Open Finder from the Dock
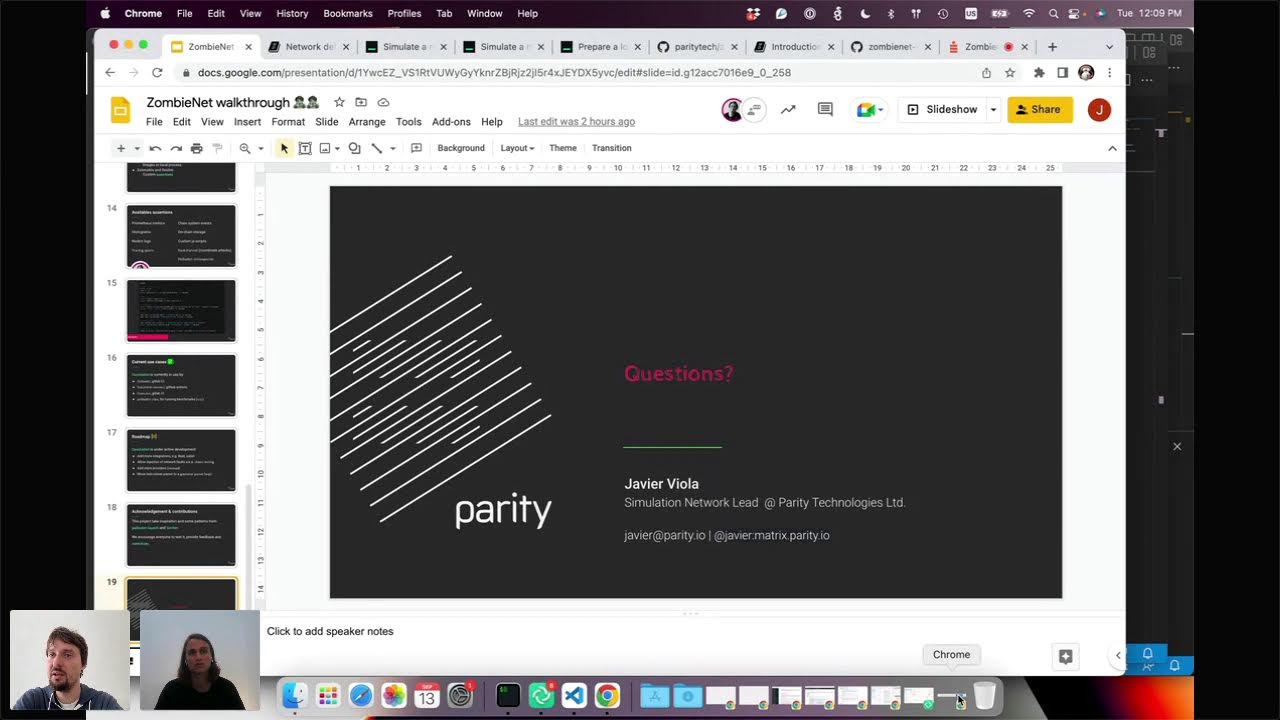Image resolution: width=1280 pixels, height=720 pixels. [x=294, y=696]
